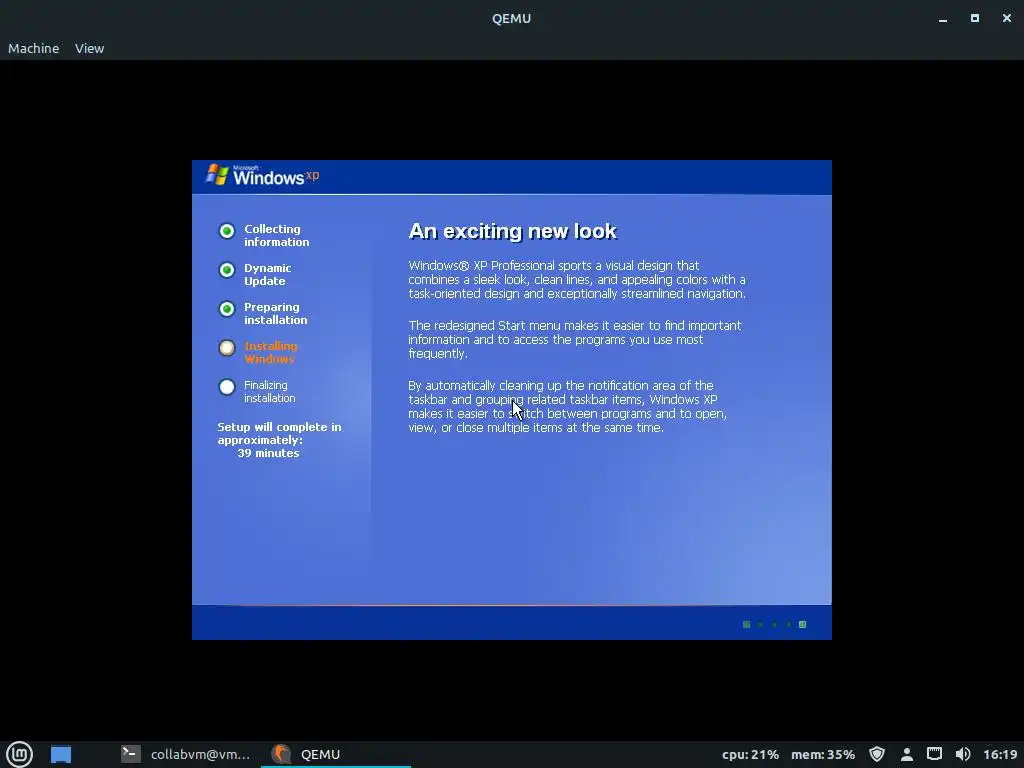
Task: Click the Installing Windows step indicator
Action: (x=227, y=348)
